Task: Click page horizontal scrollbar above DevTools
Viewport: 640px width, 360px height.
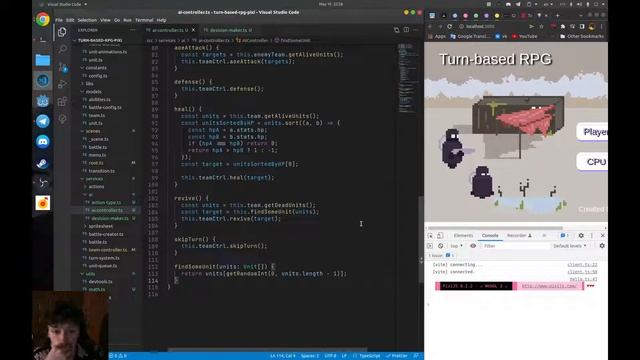Action: tap(495, 228)
